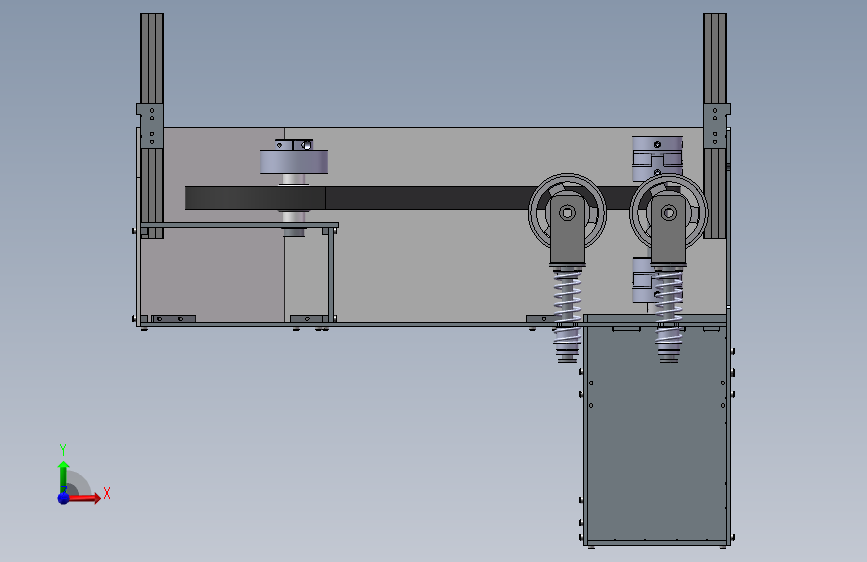Select the mounting bracket on the right post

click(717, 126)
